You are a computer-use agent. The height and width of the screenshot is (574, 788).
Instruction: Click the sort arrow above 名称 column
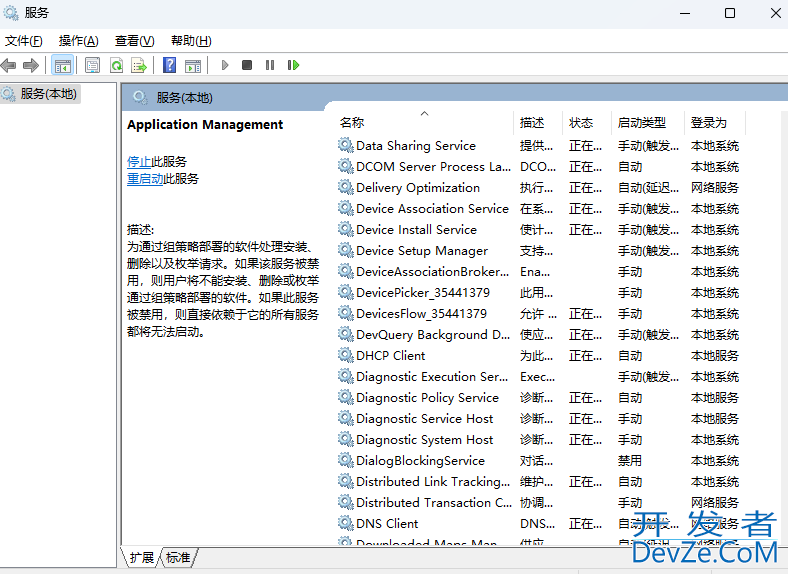tap(425, 114)
